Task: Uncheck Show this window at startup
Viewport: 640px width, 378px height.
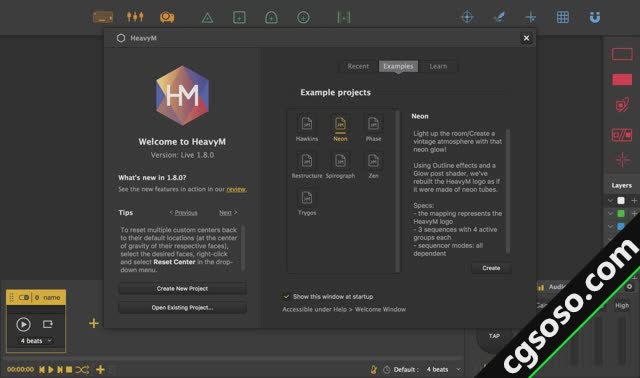Action: 286,296
